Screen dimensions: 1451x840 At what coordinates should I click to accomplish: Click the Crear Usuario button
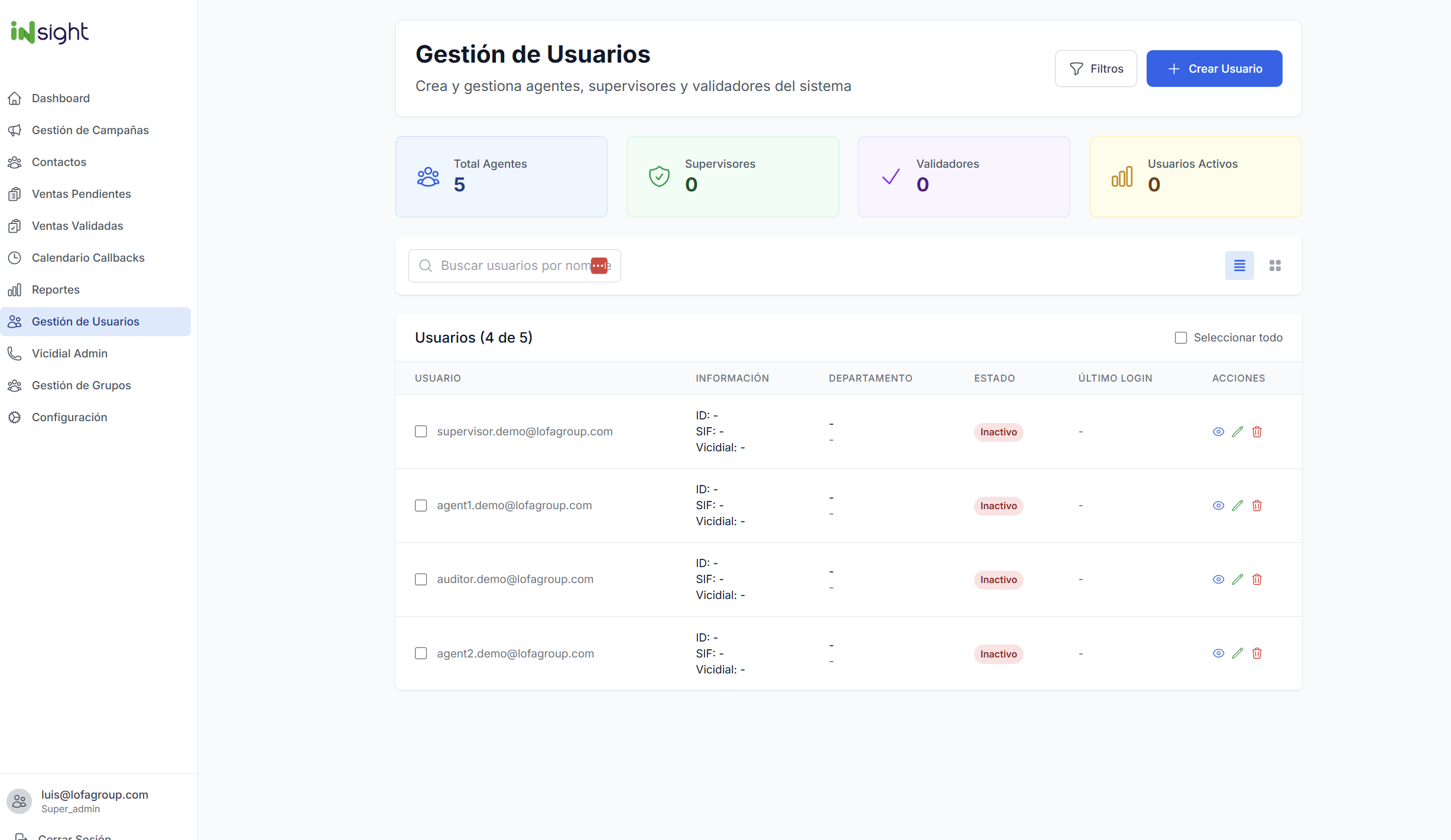click(x=1214, y=68)
